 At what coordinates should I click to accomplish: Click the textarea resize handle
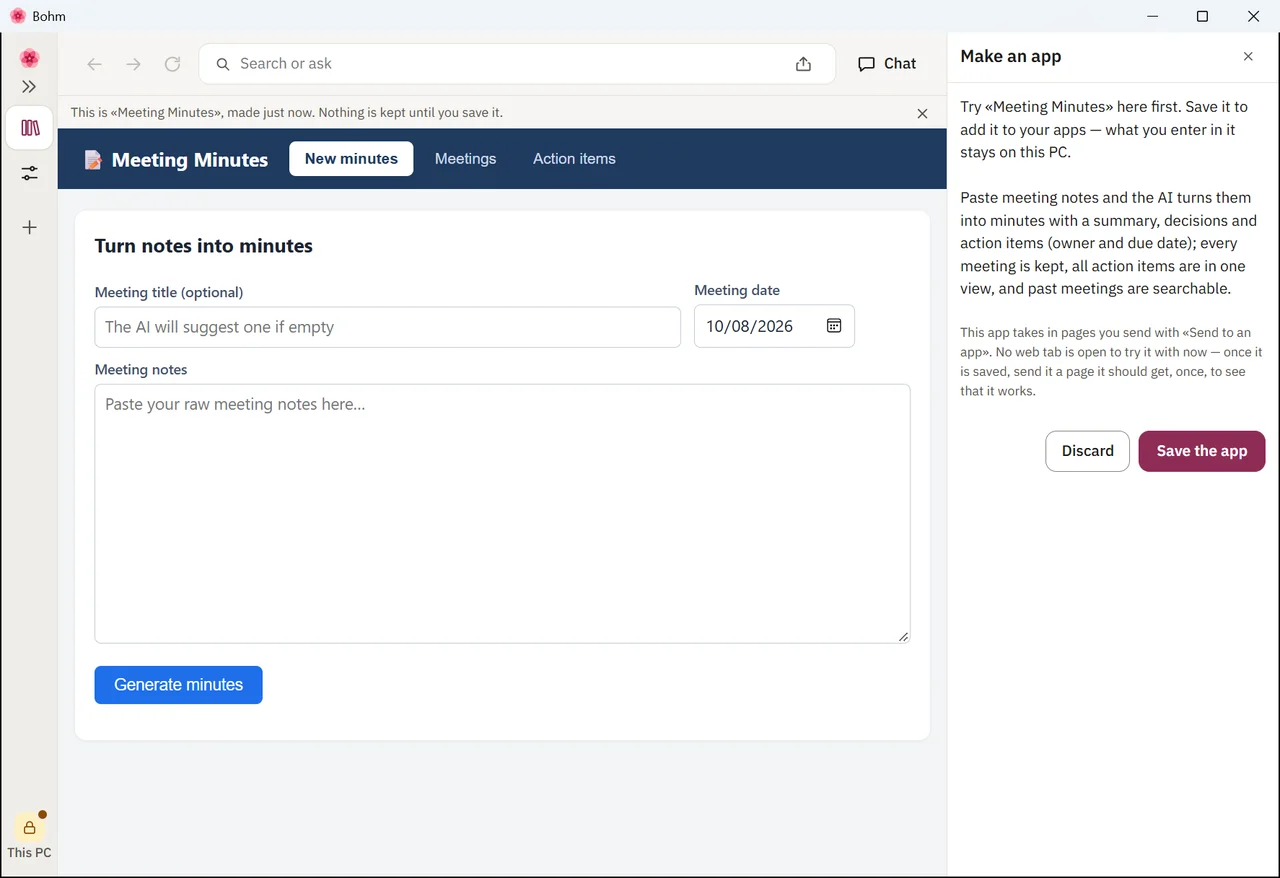tap(903, 636)
